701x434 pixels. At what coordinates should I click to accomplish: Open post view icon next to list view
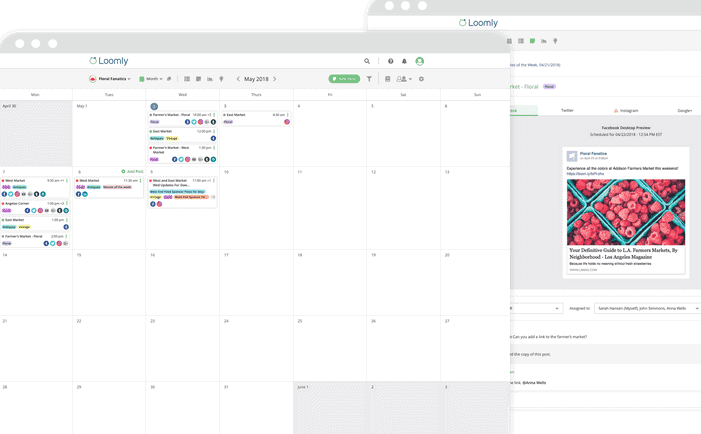198,79
